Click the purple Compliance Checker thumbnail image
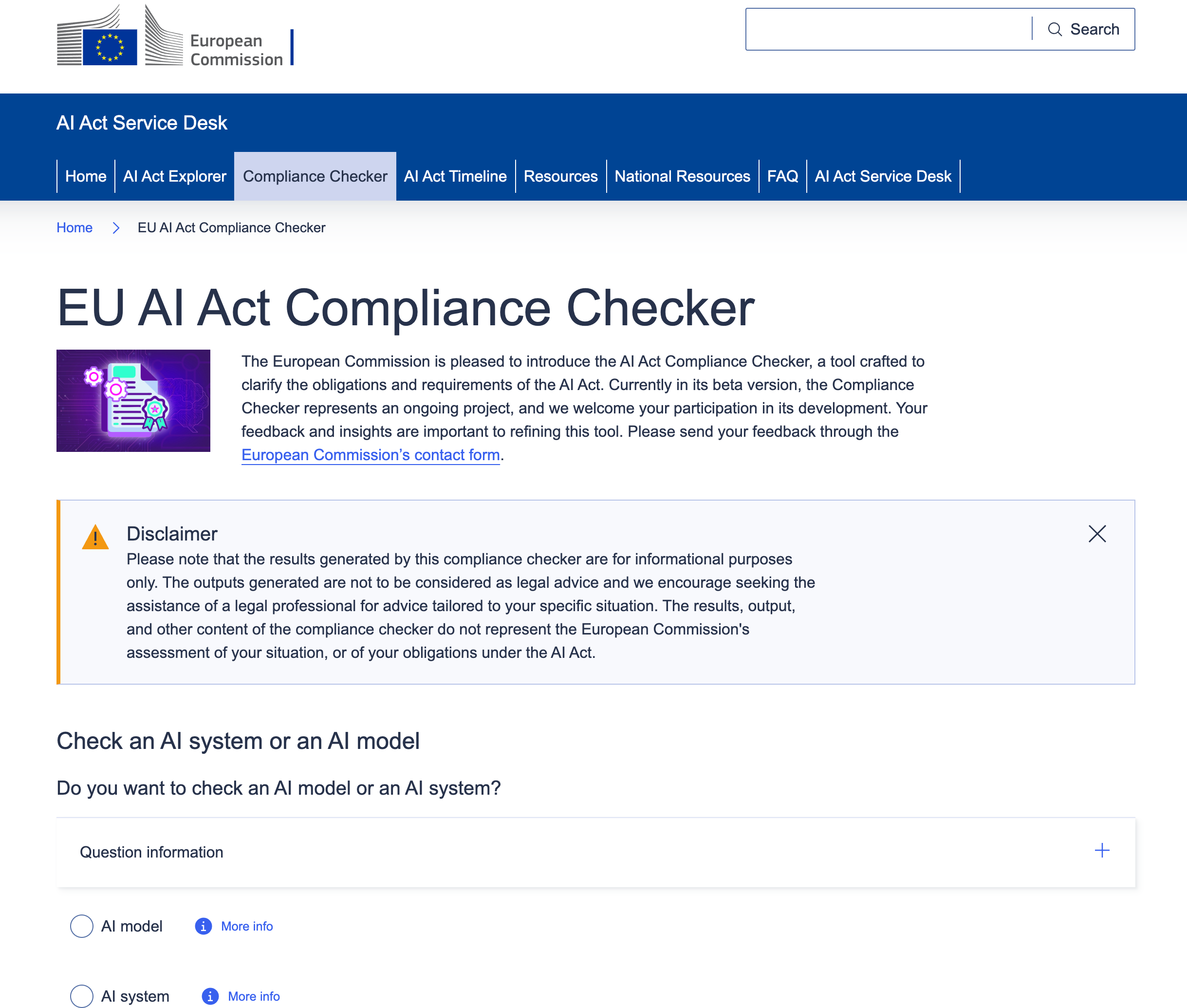 coord(133,401)
